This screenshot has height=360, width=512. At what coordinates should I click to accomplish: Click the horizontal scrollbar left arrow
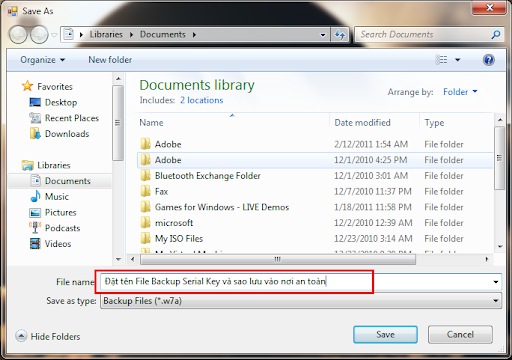(133, 259)
